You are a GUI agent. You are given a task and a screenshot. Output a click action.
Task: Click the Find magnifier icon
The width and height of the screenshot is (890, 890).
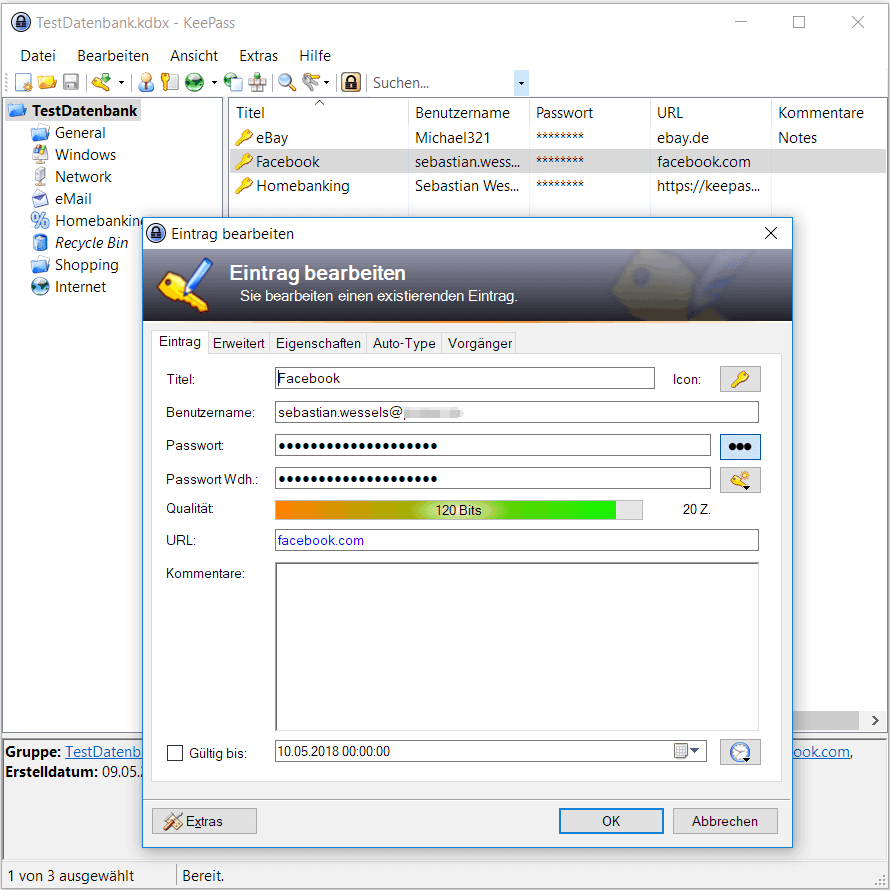(287, 83)
